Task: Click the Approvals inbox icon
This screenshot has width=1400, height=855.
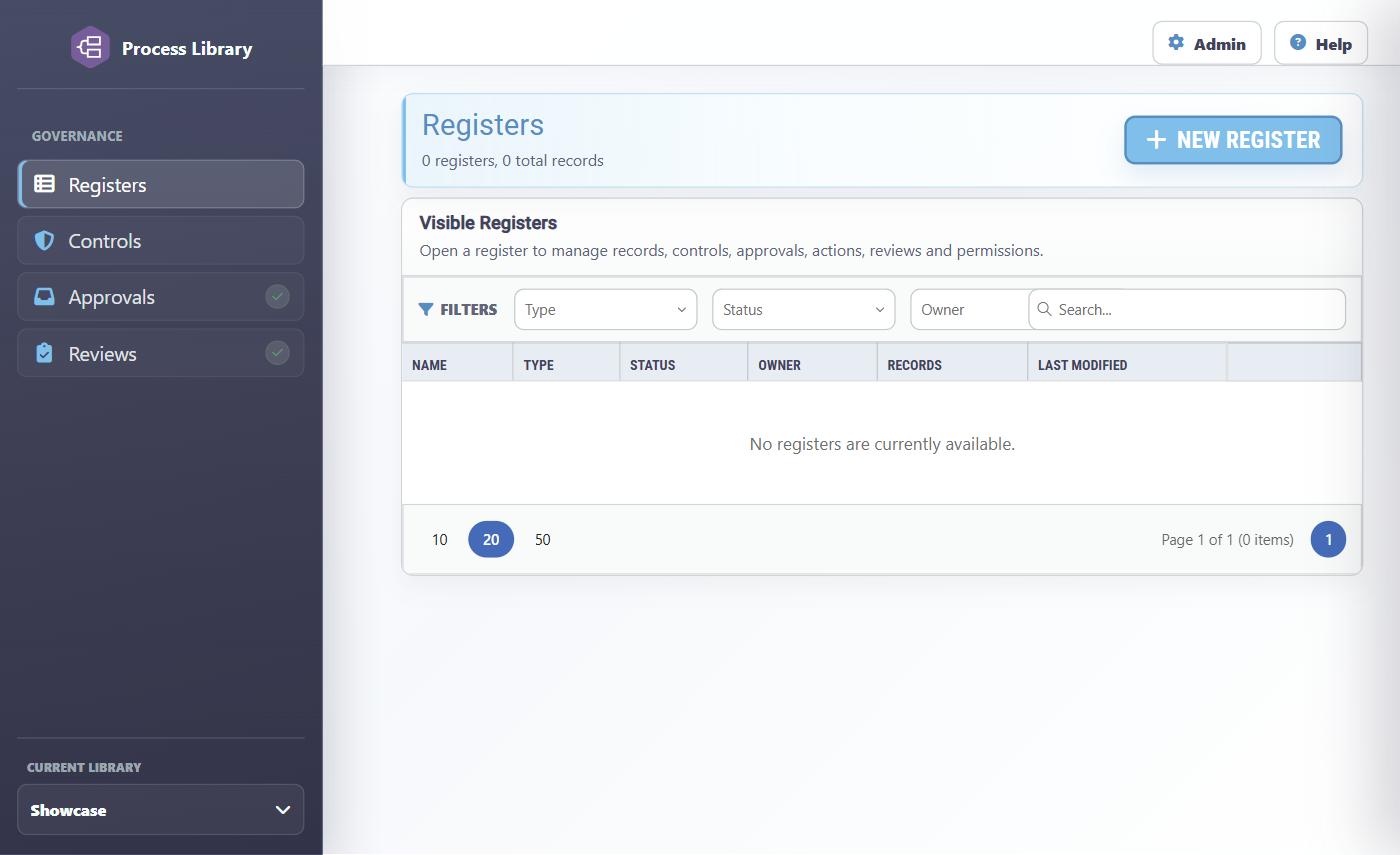Action: click(44, 296)
